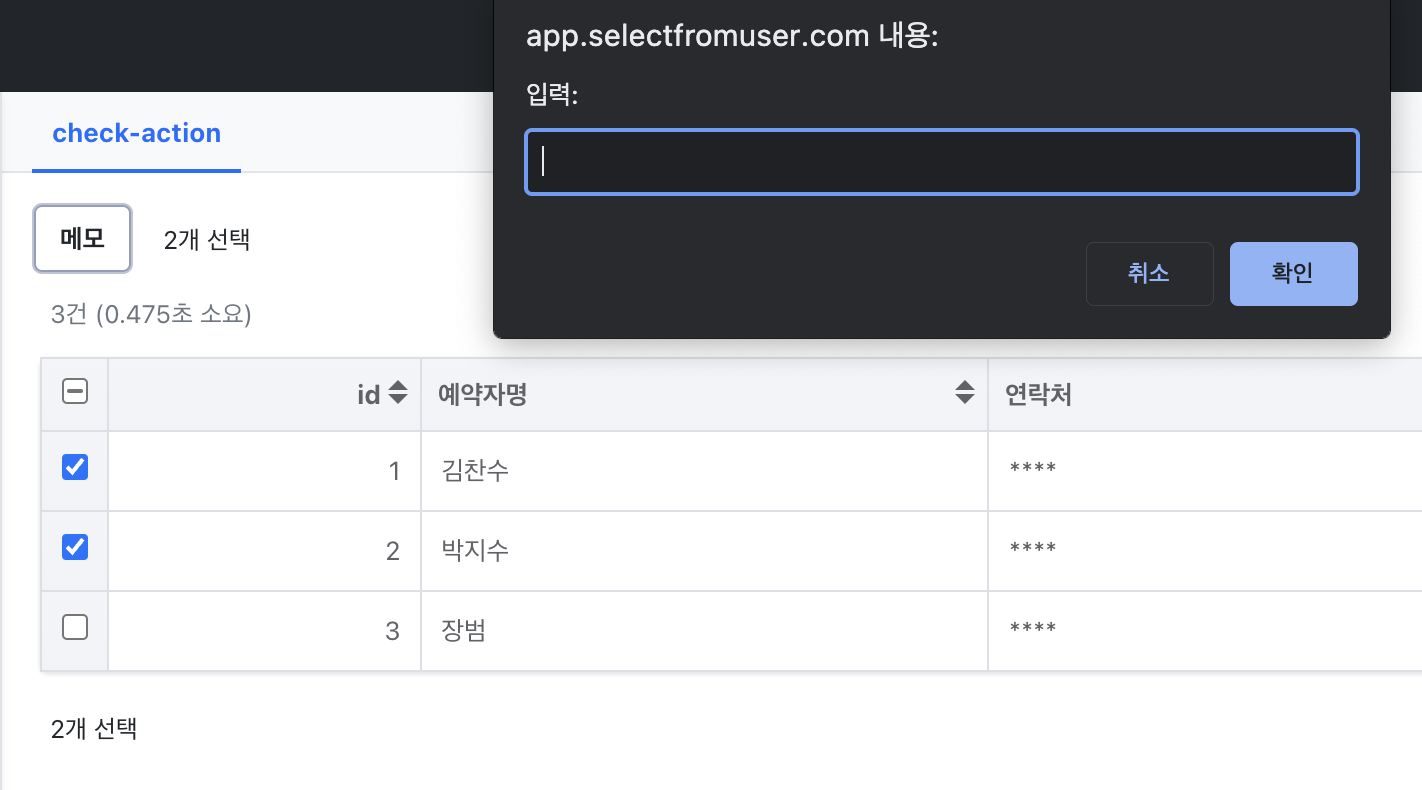Click the id cell with value 2
Viewport: 1422px width, 790px height.
point(392,551)
